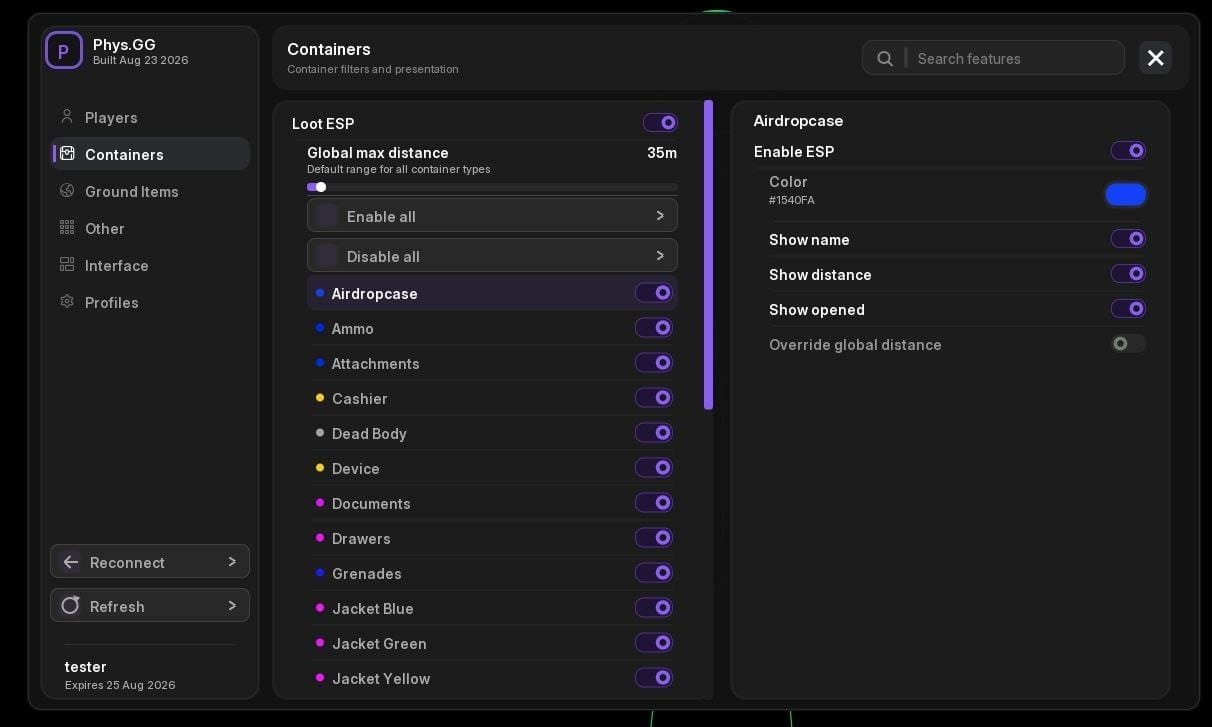
Task: Expand the Enable all chevron
Action: coord(660,216)
